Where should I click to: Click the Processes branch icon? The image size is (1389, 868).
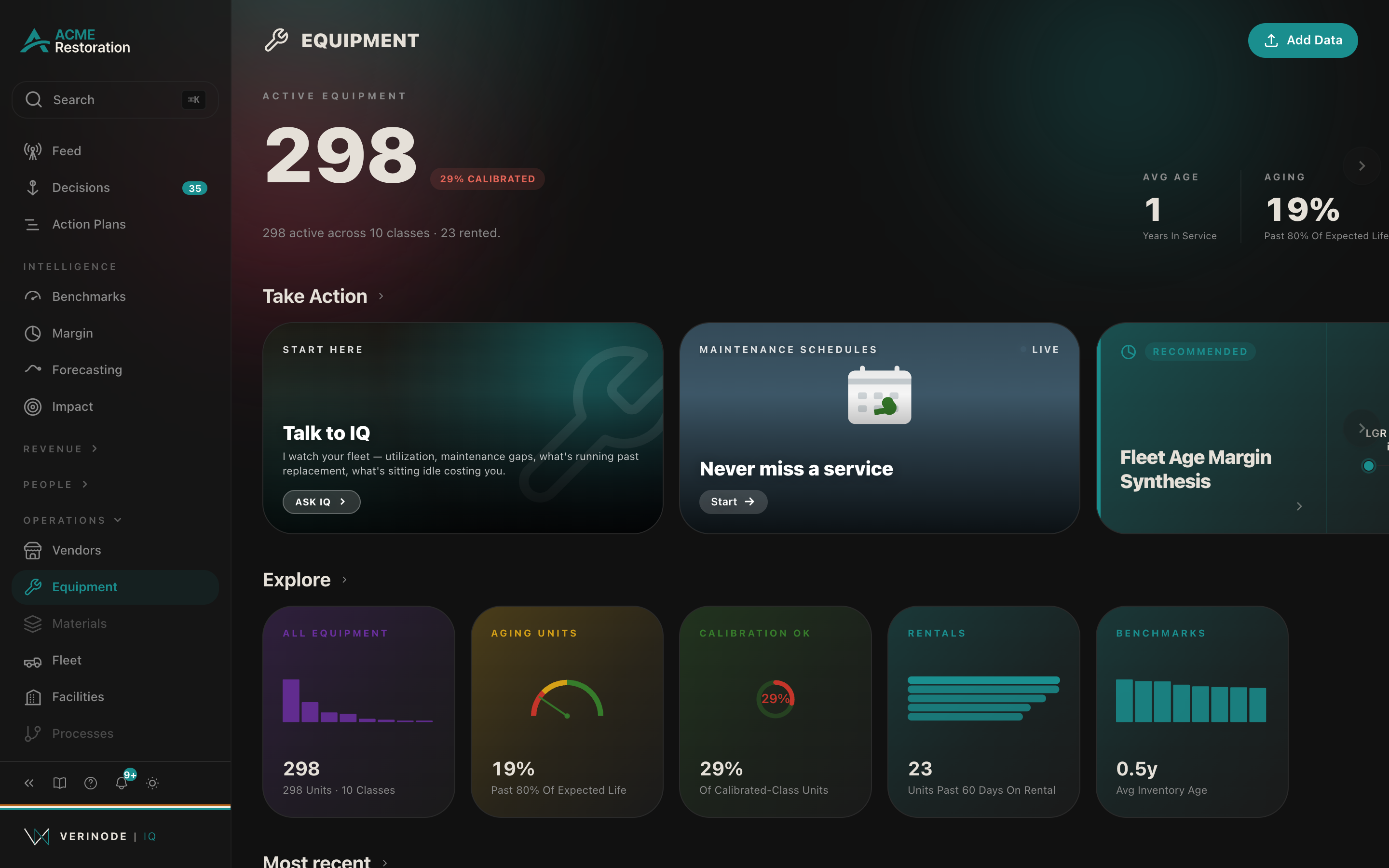tap(33, 733)
